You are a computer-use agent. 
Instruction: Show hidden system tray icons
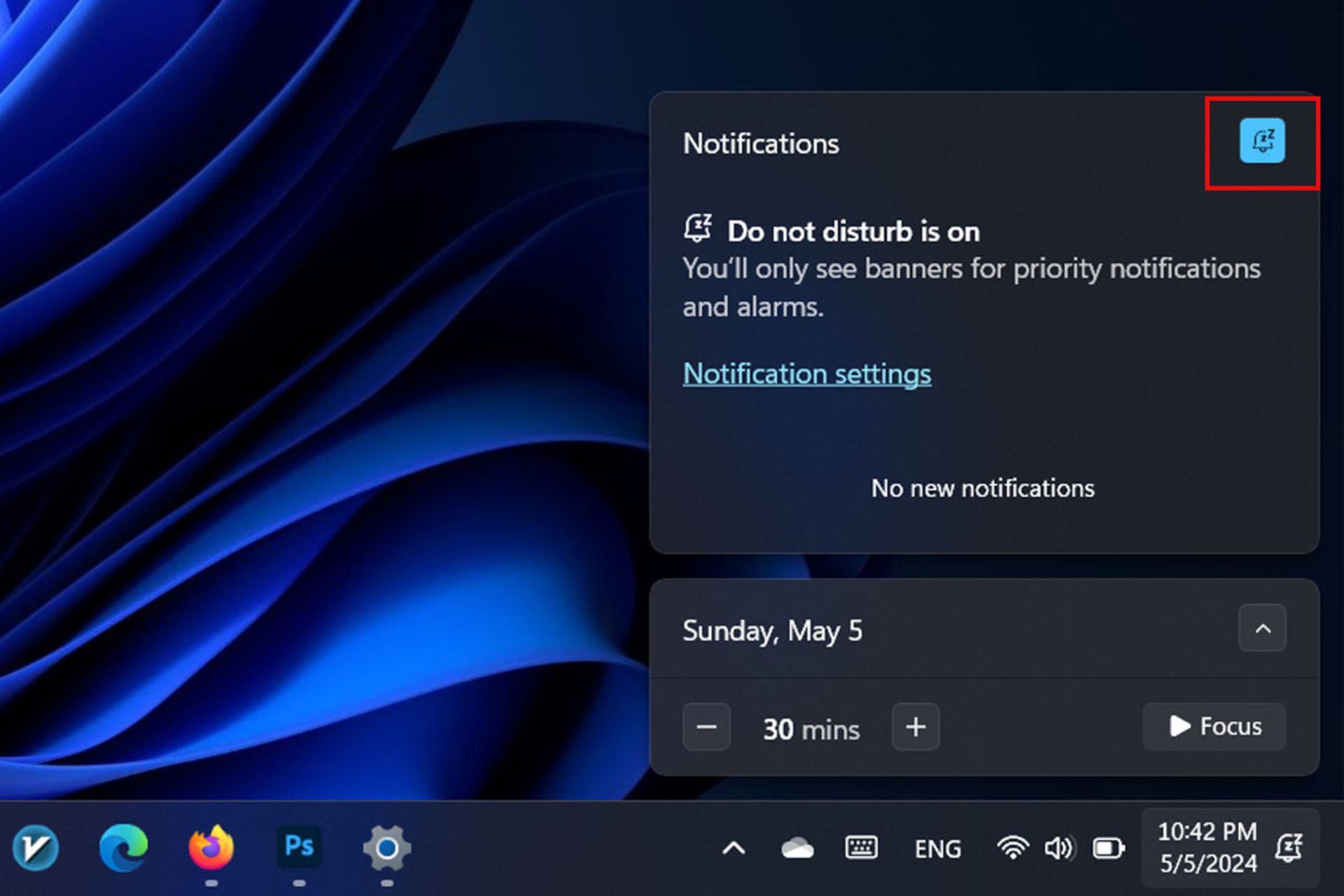tap(733, 849)
